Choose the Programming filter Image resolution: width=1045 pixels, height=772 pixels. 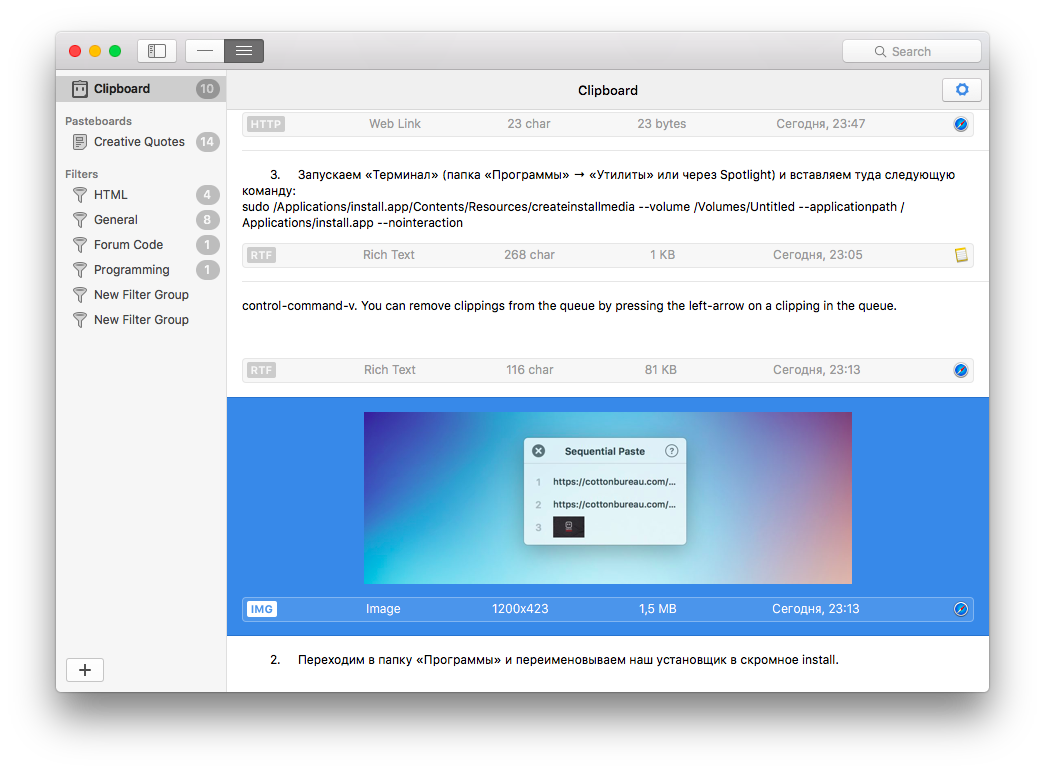(x=131, y=270)
